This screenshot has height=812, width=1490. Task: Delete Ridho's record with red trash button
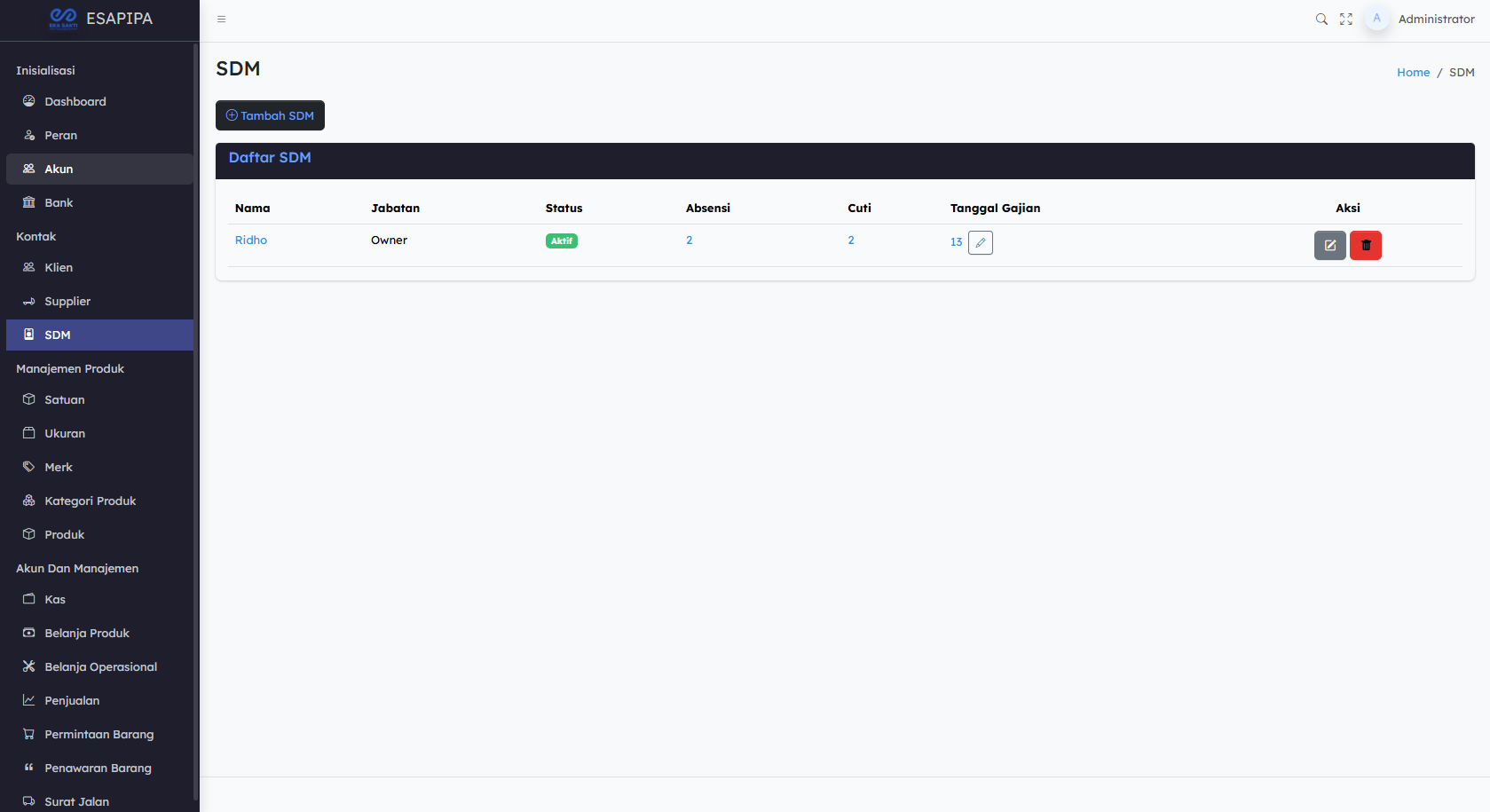coord(1366,245)
